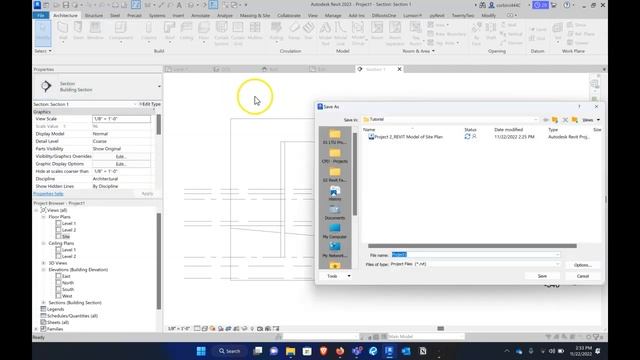Open the History shortcut in places sidebar
Image resolution: width=640 pixels, height=360 pixels.
click(335, 193)
